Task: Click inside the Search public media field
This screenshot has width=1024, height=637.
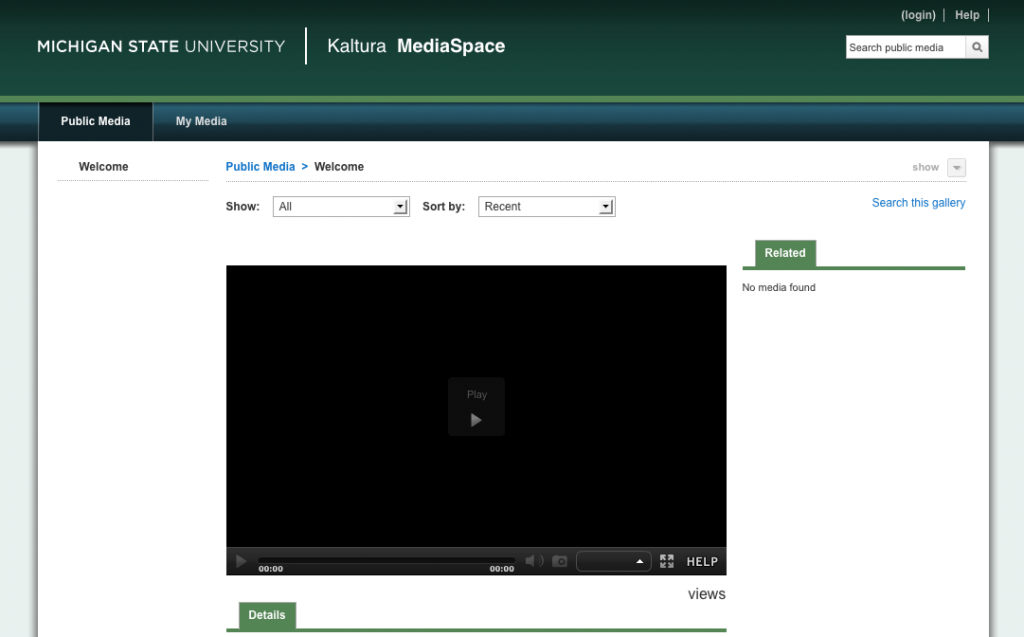Action: [x=905, y=46]
